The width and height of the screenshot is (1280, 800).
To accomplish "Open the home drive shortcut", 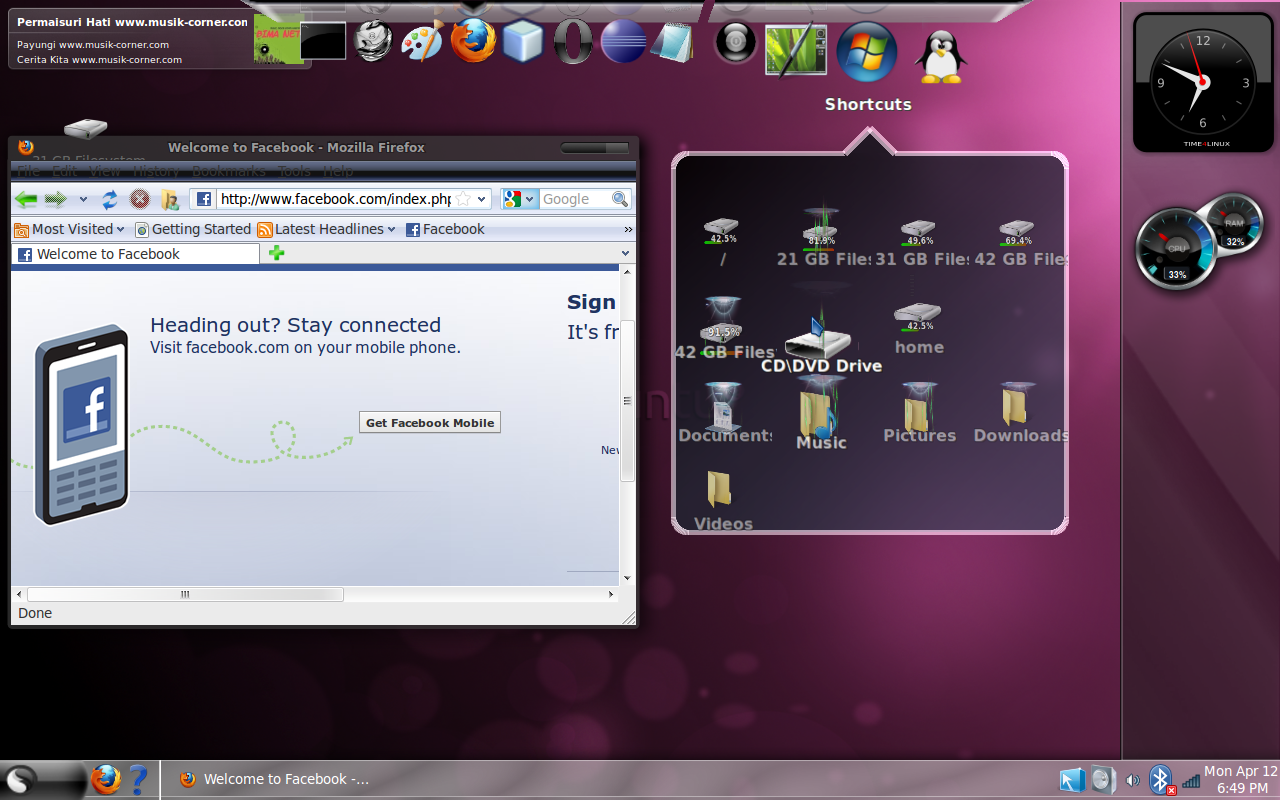I will (918, 330).
